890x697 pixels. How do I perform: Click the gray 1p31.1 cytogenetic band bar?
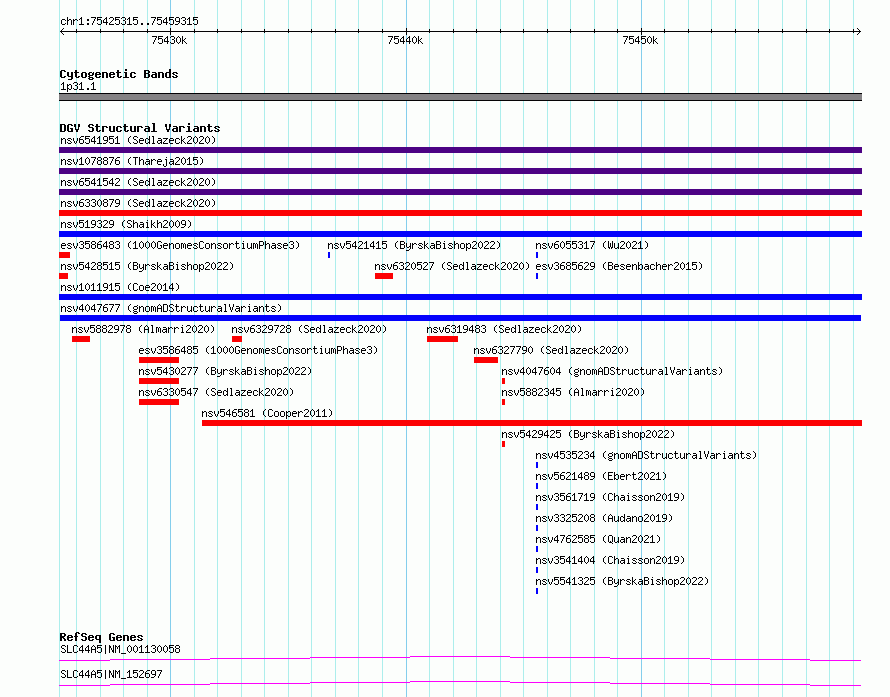tap(460, 97)
